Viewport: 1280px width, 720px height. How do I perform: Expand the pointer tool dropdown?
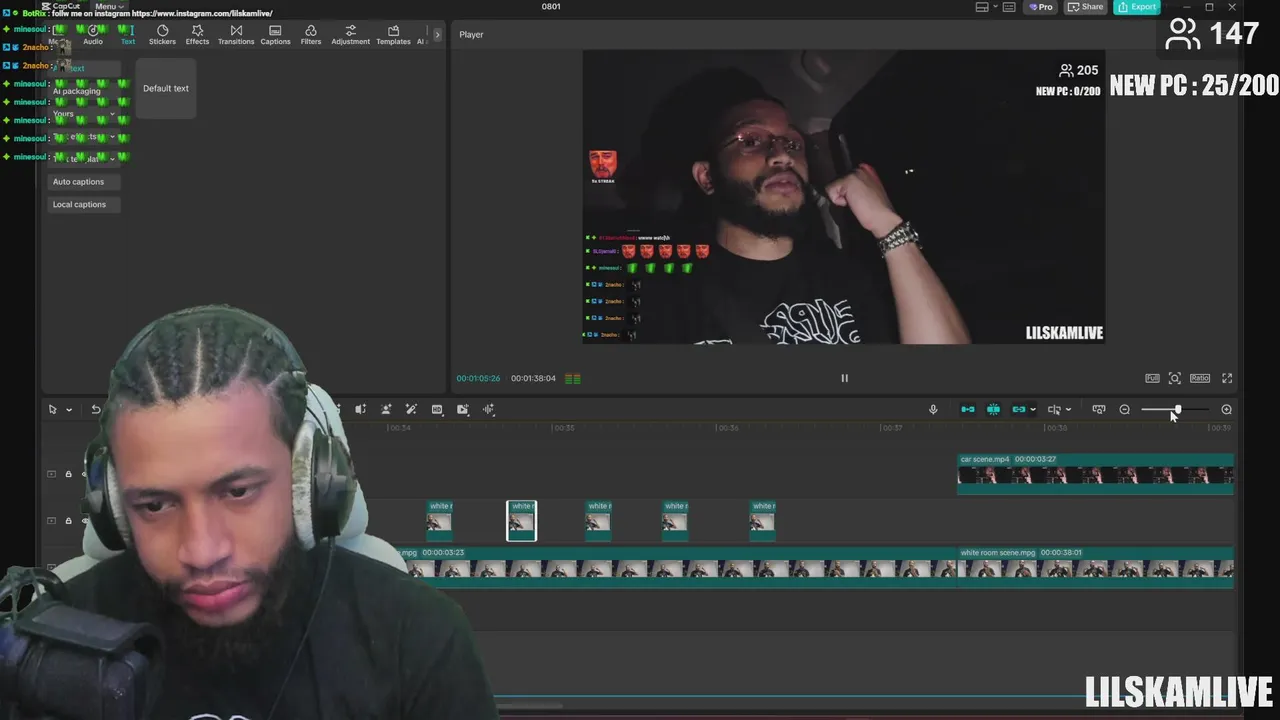click(69, 409)
